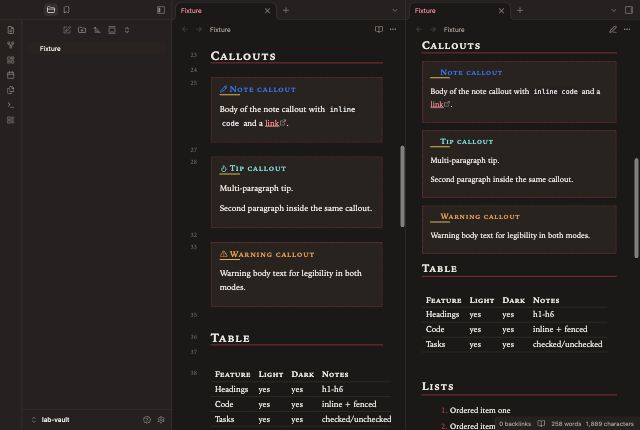Click '258 words' count in status bar
Viewport: 640px width, 430px height.
click(566, 424)
